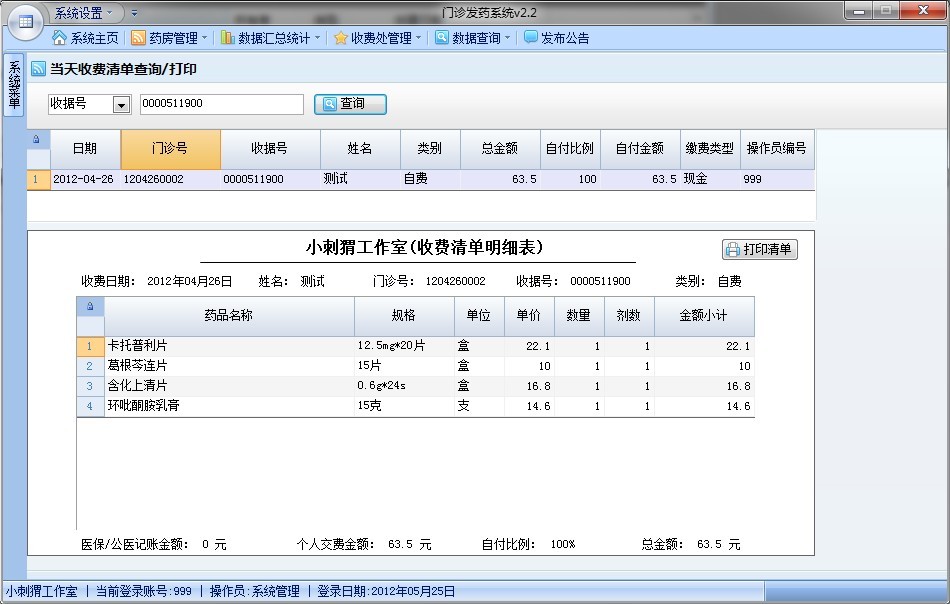Click the lock icon in upper grid corner
Image resolution: width=950 pixels, height=604 pixels.
pyautogui.click(x=36, y=139)
